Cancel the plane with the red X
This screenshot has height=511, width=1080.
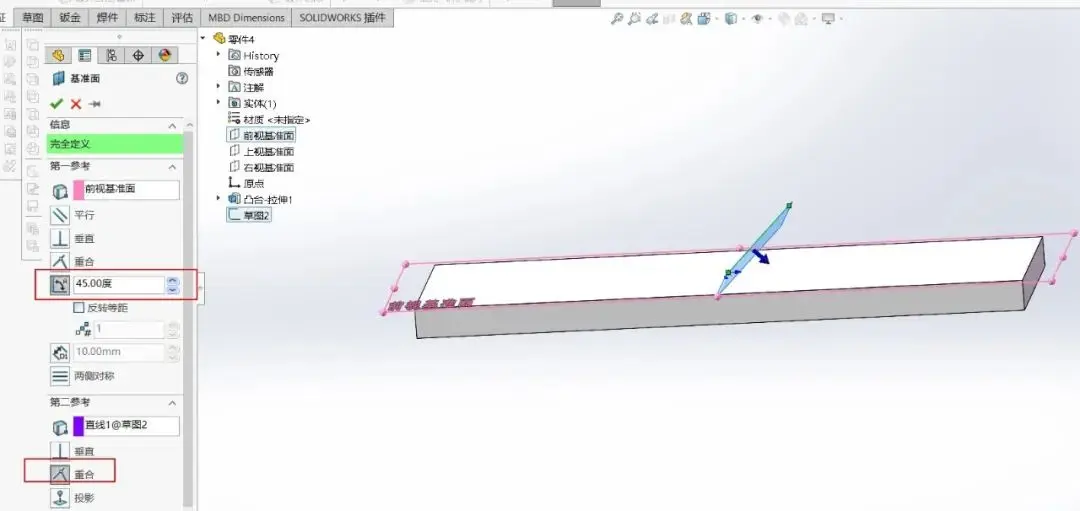point(76,104)
